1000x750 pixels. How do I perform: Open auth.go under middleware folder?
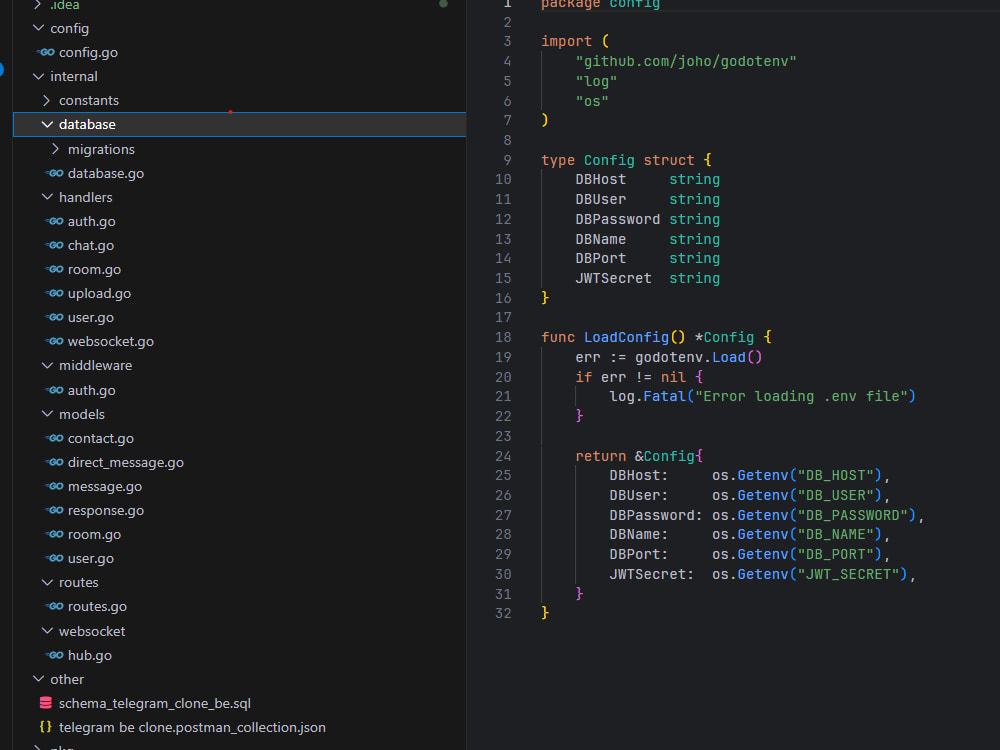pos(91,390)
